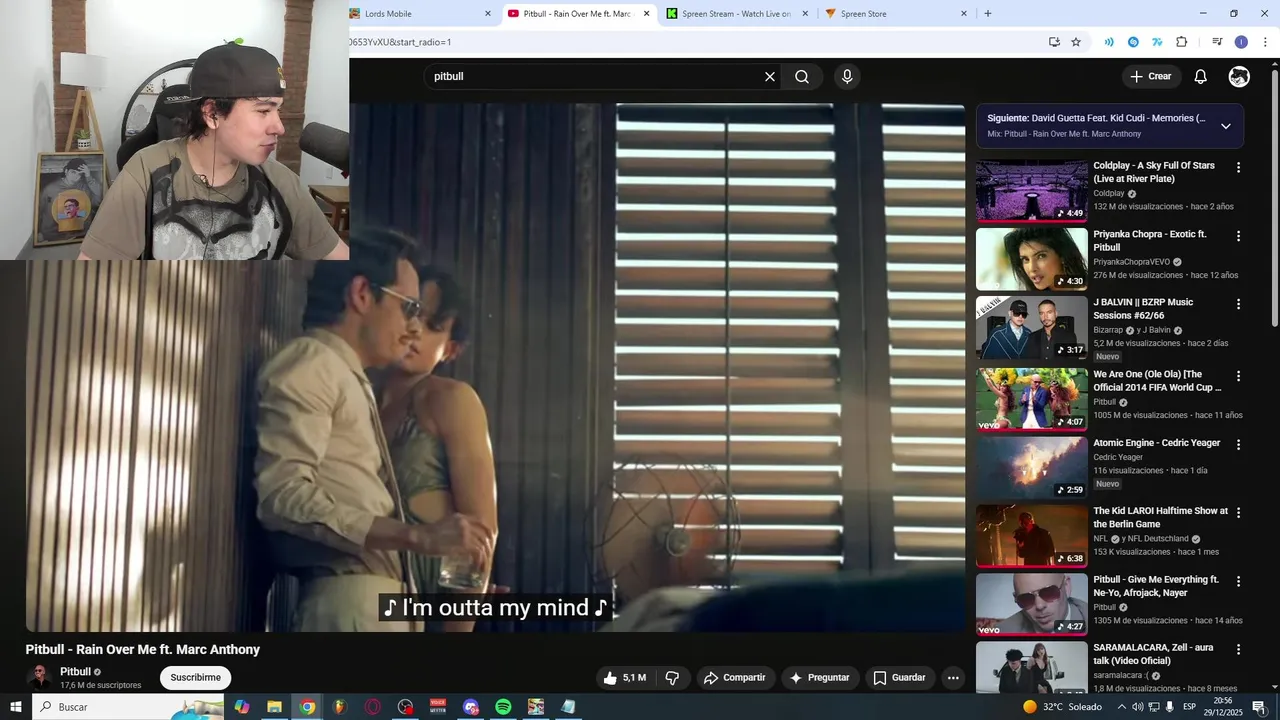Show hidden system tray icons

coord(1121,707)
